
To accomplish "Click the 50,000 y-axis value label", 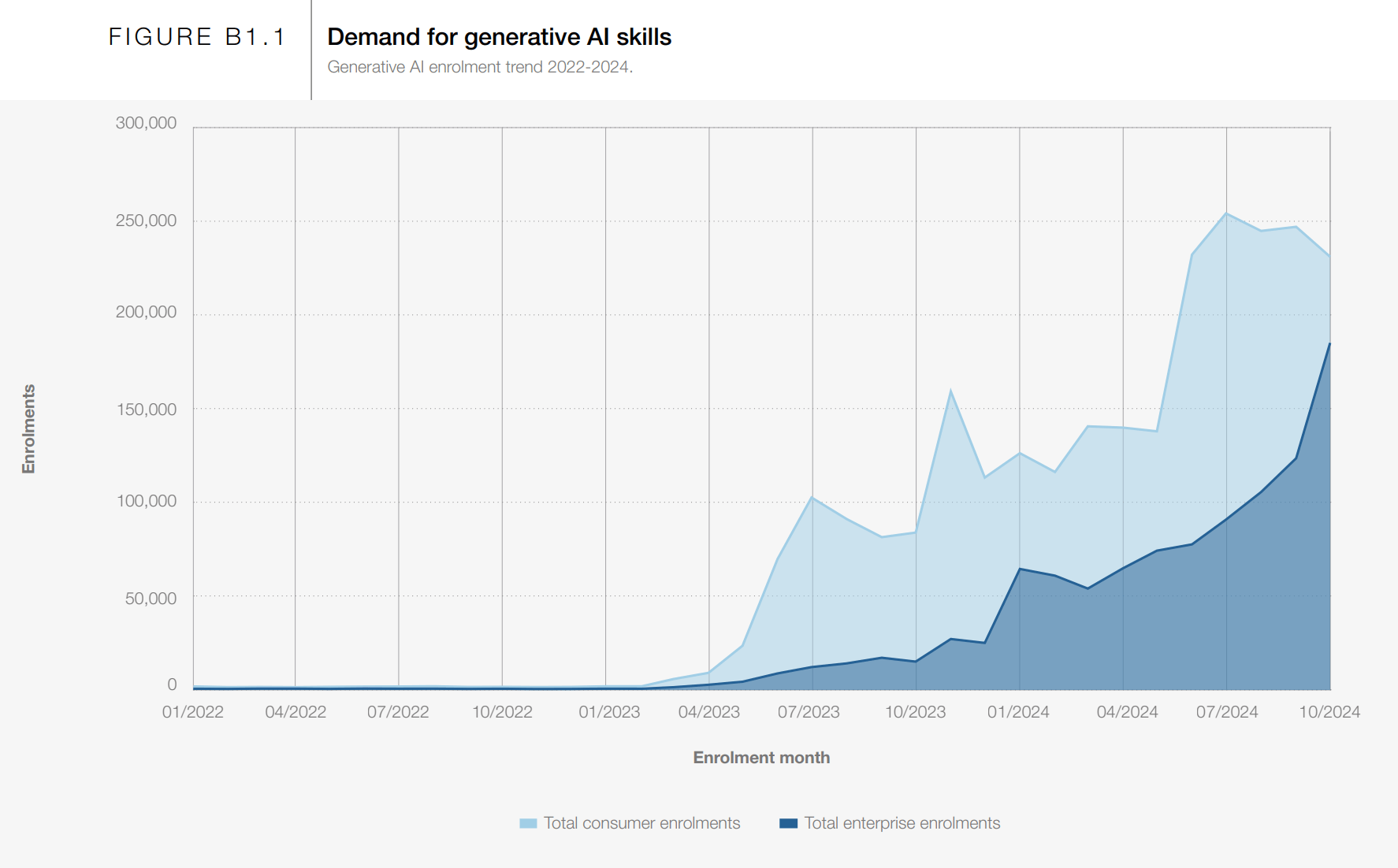I will (x=151, y=599).
